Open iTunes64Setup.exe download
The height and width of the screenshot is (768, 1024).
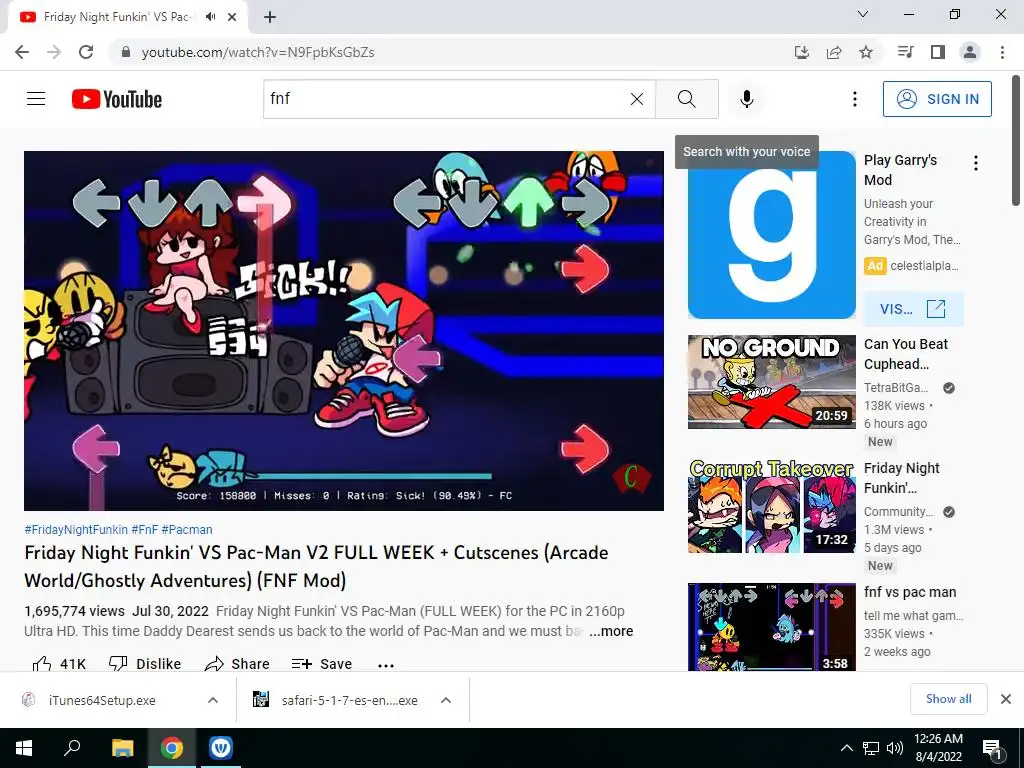[101, 700]
